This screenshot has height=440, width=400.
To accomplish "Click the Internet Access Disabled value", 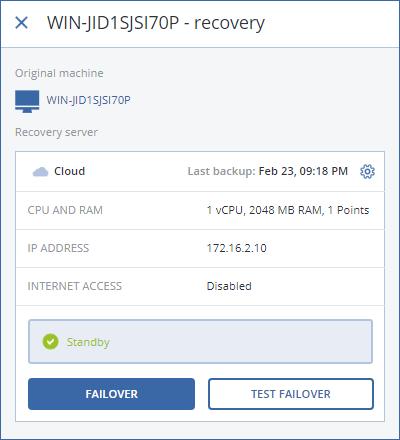I will [229, 286].
